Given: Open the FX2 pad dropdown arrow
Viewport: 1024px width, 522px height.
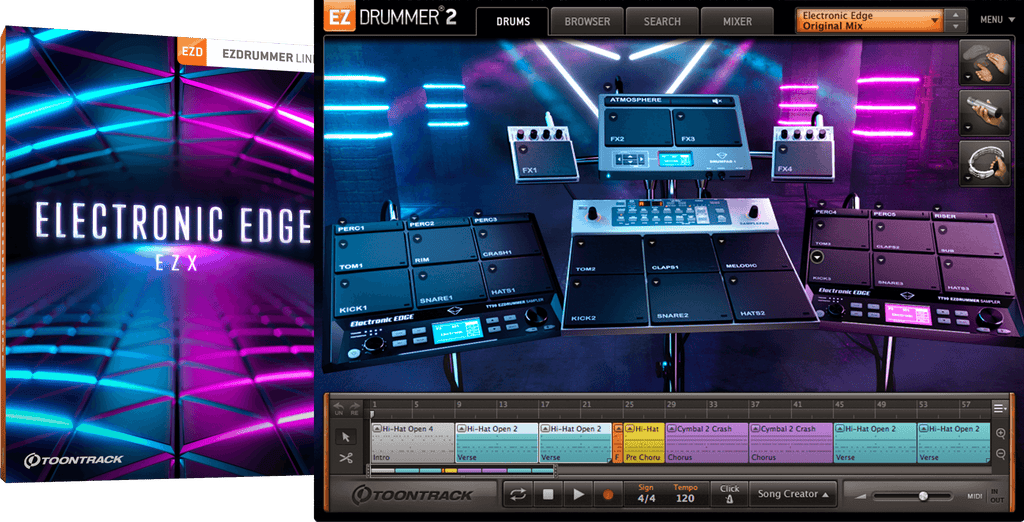Looking at the screenshot, I should coord(612,116).
